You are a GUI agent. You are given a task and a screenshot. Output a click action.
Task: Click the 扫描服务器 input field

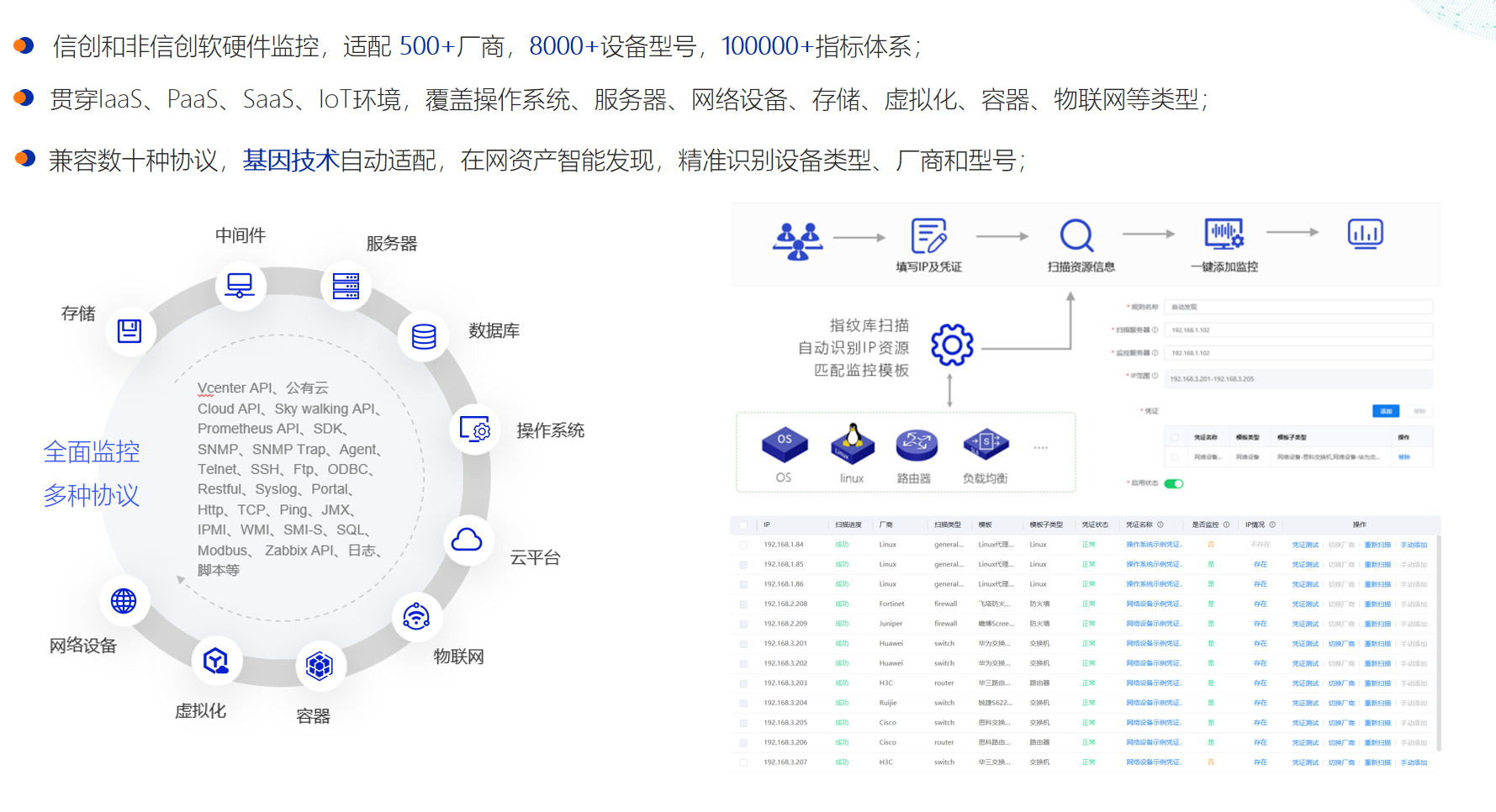click(1300, 330)
